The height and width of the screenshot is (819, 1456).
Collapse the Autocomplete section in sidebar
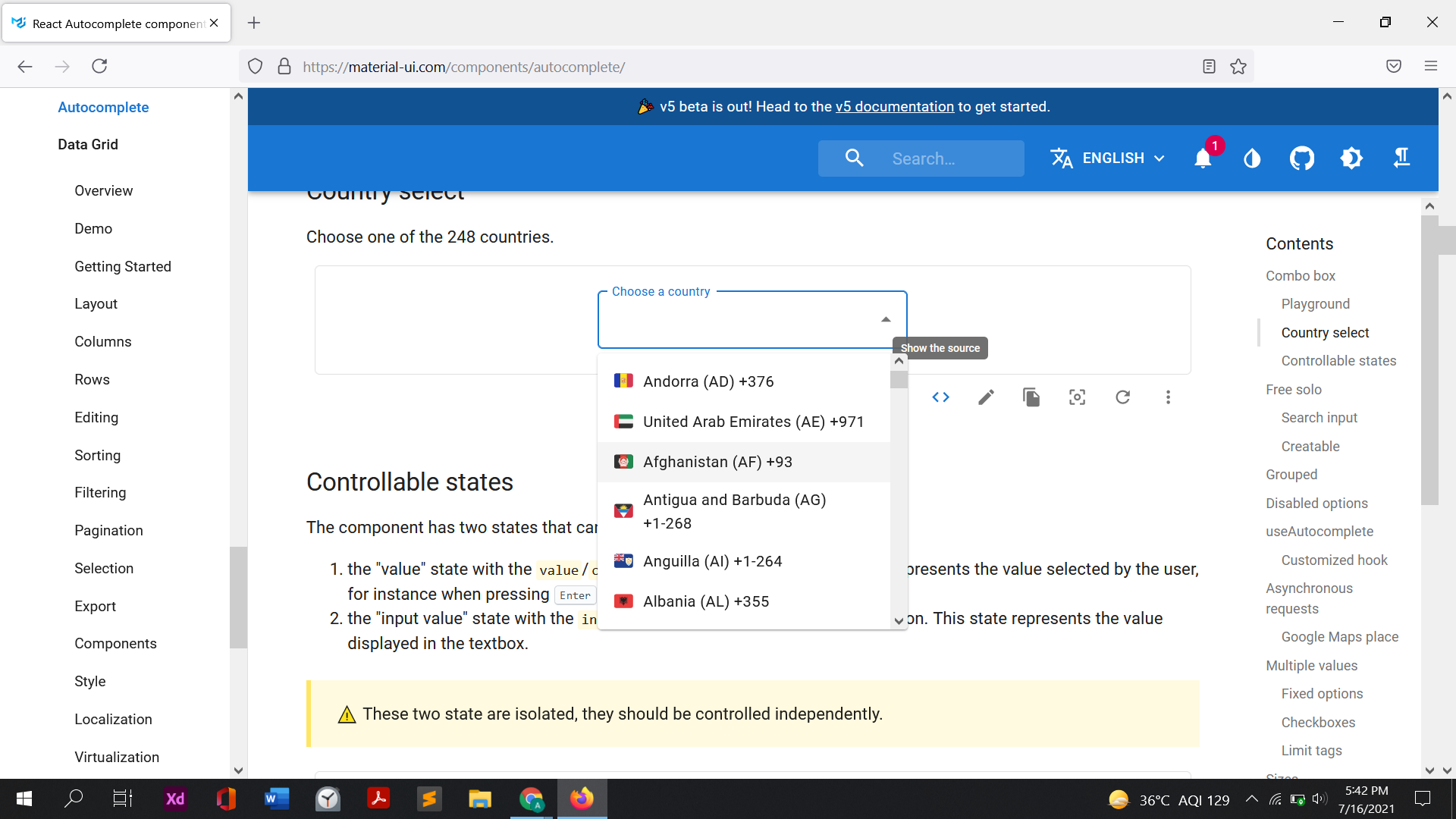(x=103, y=107)
